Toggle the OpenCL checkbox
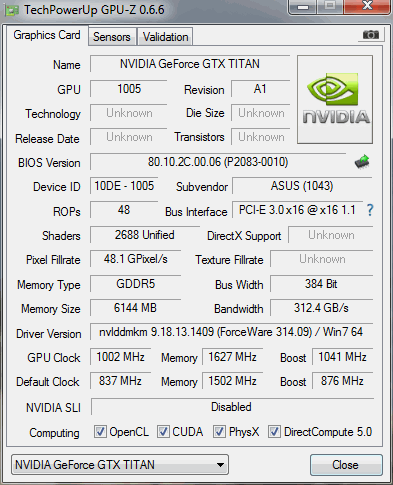The image size is (393, 485). [100, 431]
